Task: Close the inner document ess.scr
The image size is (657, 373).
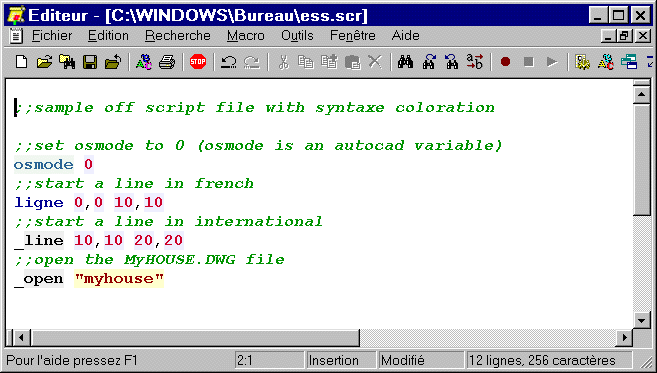Action: coord(642,36)
